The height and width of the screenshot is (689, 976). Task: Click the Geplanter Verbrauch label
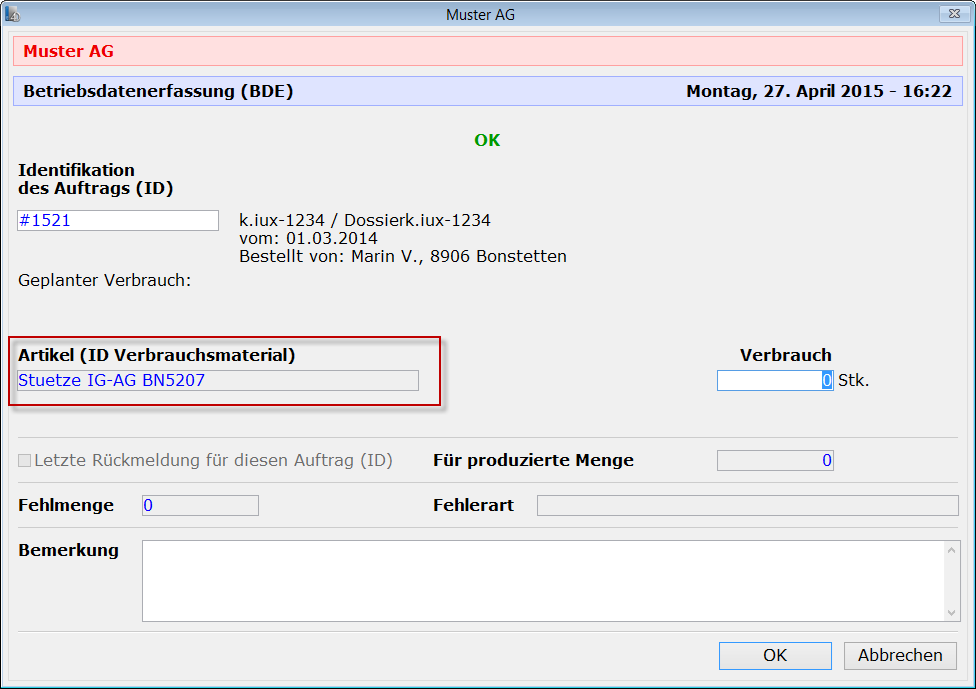click(104, 280)
